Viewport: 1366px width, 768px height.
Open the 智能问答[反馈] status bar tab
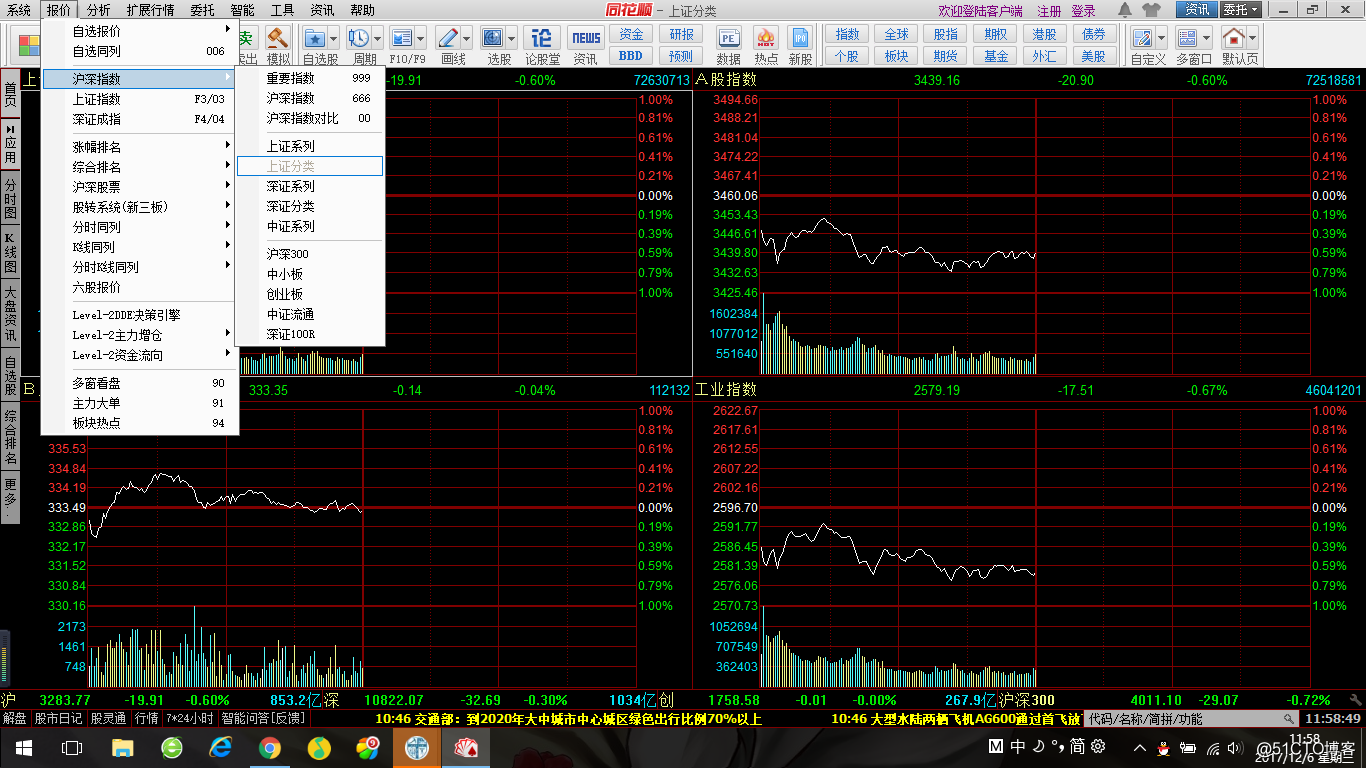click(x=263, y=718)
